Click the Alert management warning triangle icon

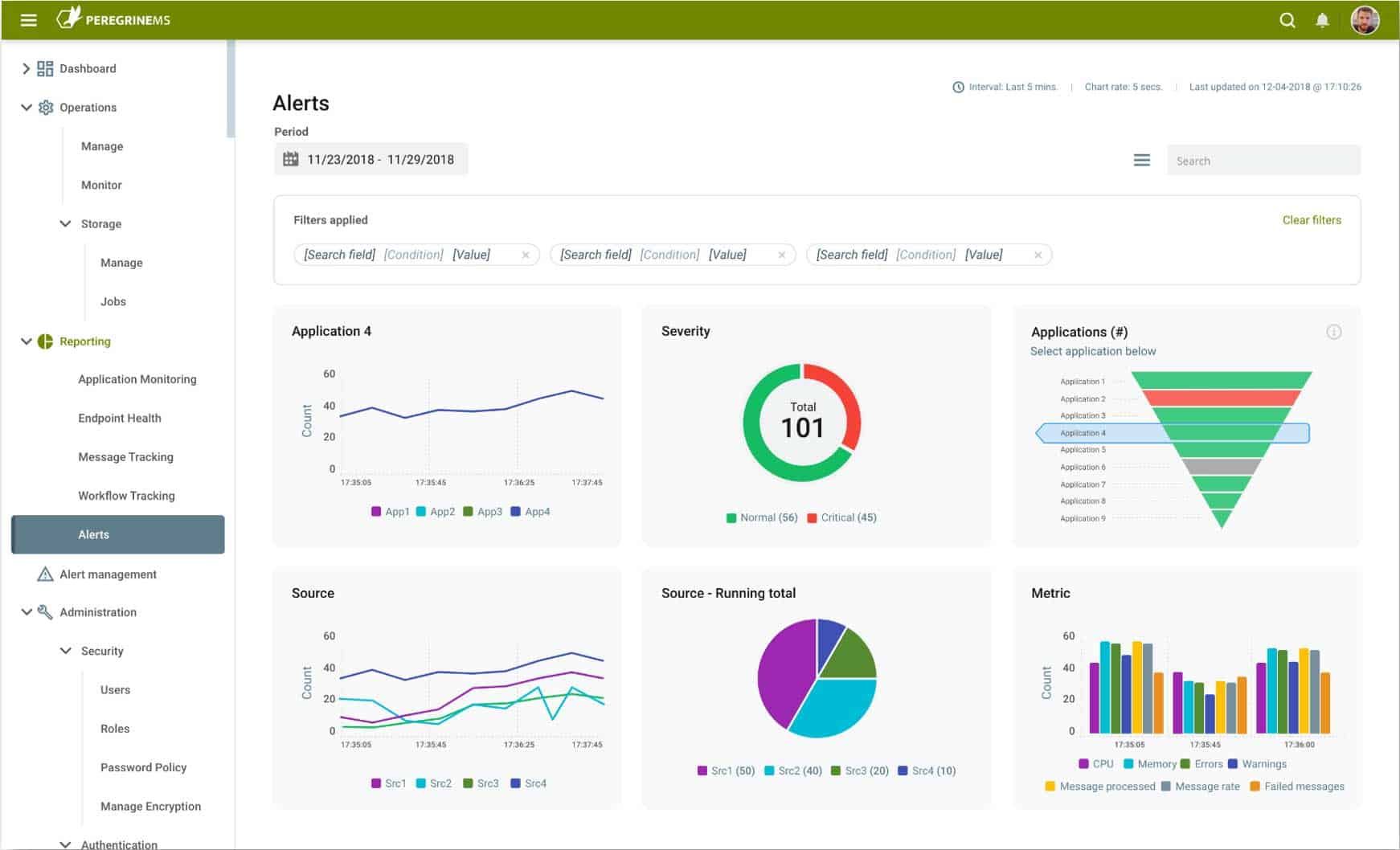tap(46, 574)
